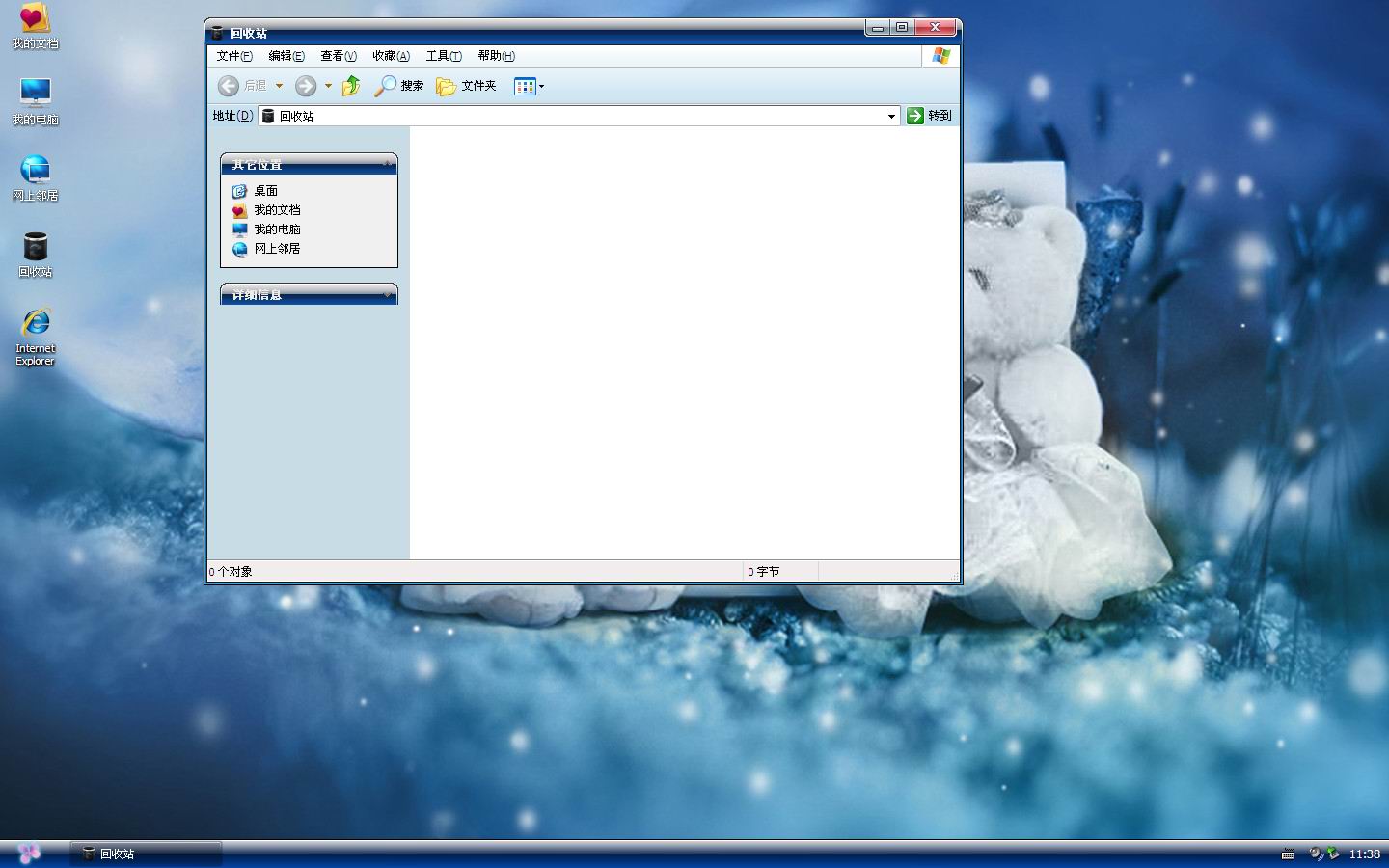Open the 我的文档 desktop icon
This screenshot has height=868, width=1389.
(x=35, y=26)
